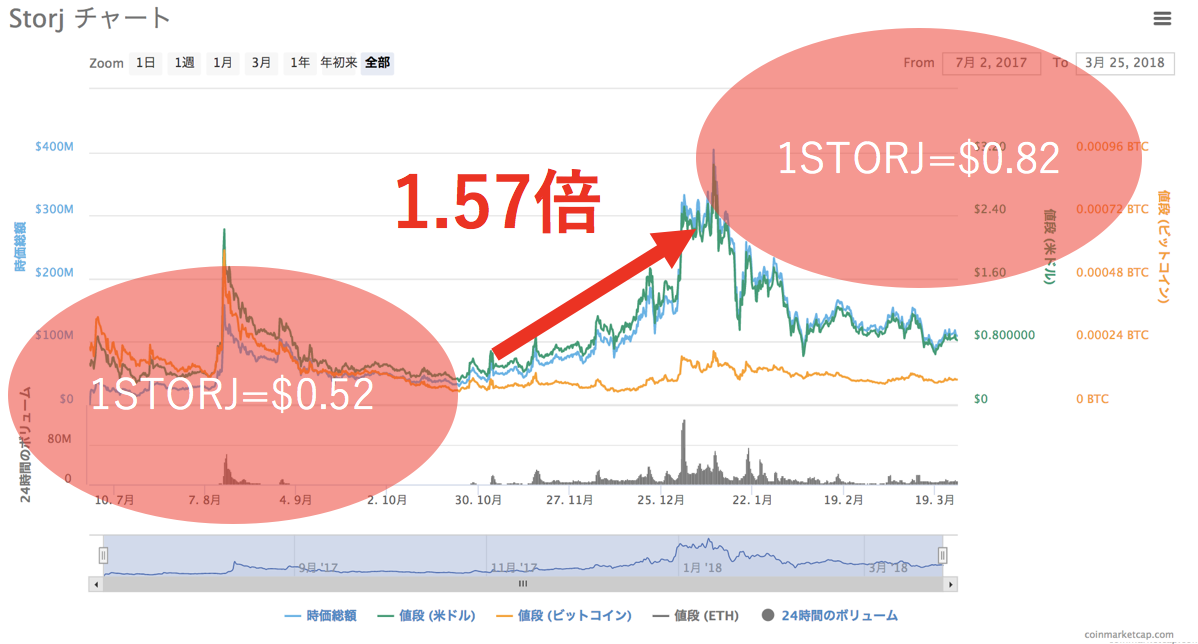1198x644 pixels.
Task: Select the 全部 zoom range
Action: [x=377, y=63]
